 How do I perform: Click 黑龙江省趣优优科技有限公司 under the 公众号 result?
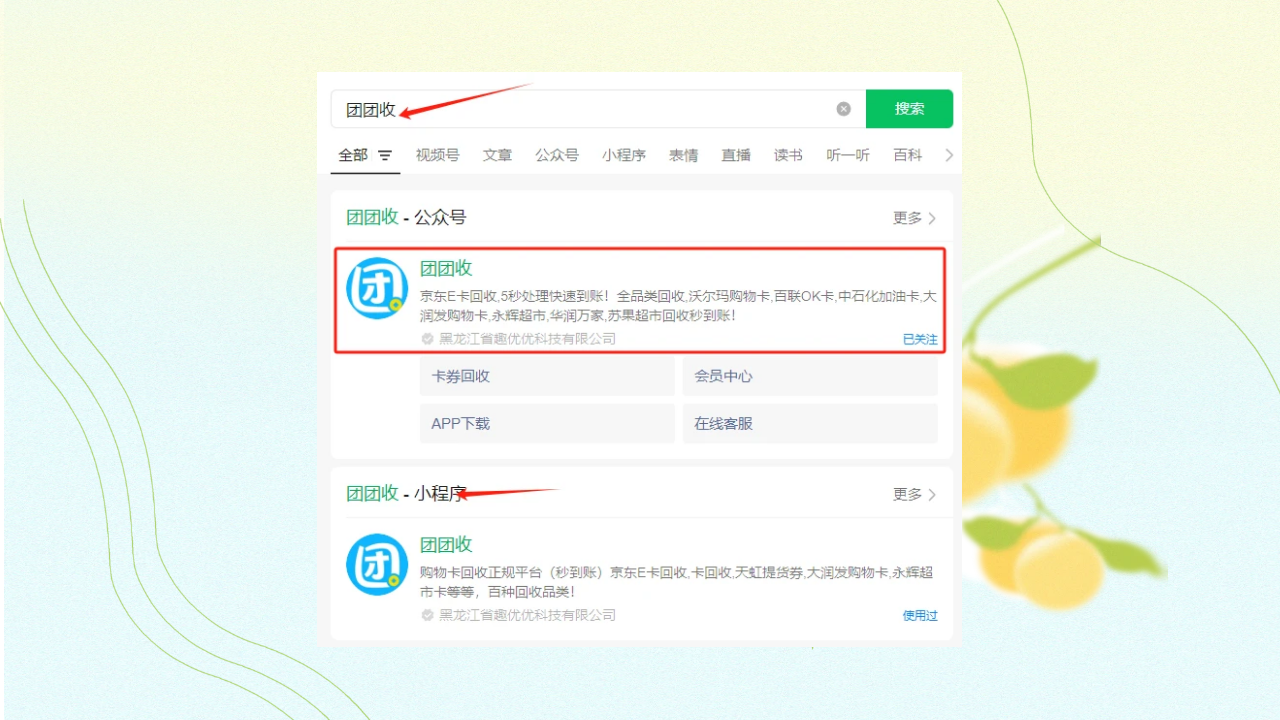pos(528,339)
